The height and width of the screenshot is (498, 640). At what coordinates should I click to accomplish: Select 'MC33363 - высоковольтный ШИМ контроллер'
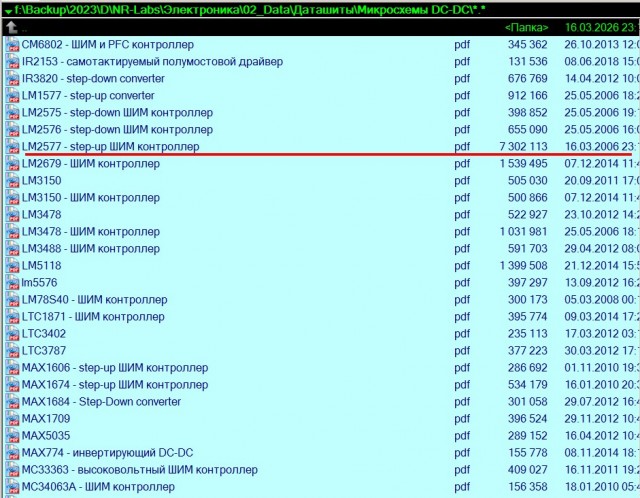(140, 470)
